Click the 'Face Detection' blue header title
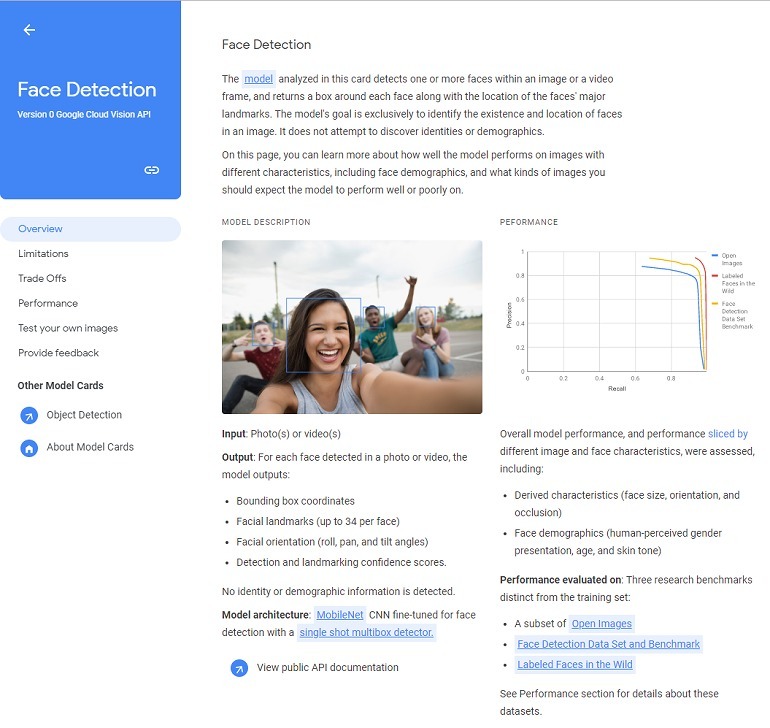The height and width of the screenshot is (728, 770). pyautogui.click(x=87, y=89)
